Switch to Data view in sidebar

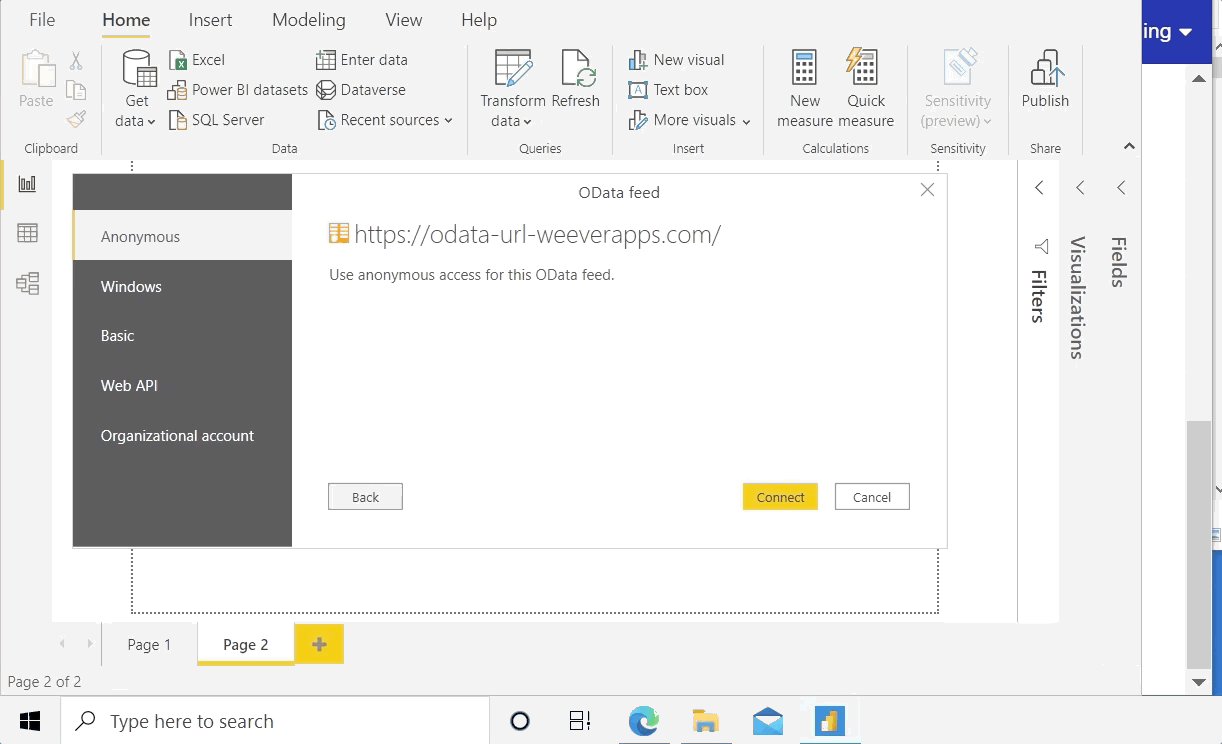(x=28, y=233)
